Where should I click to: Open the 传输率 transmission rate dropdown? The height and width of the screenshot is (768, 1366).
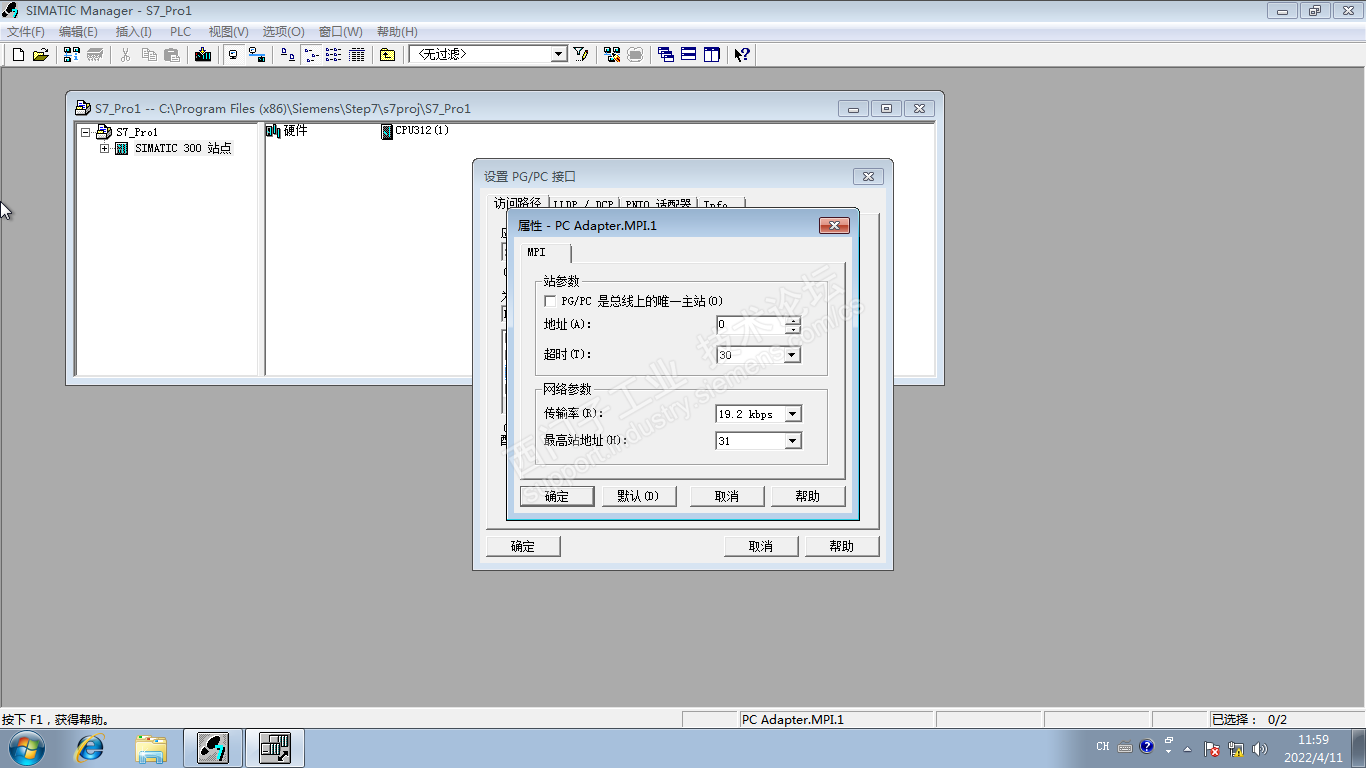[792, 414]
